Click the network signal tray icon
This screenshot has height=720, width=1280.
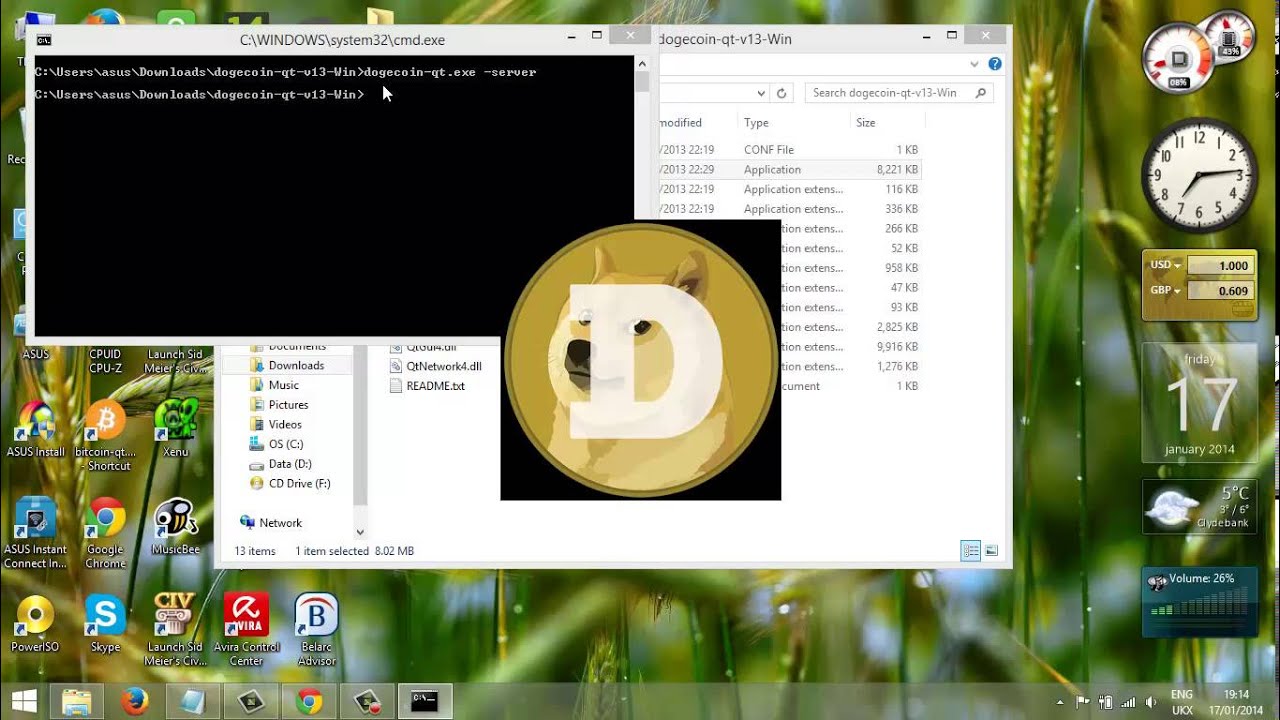pos(1128,702)
